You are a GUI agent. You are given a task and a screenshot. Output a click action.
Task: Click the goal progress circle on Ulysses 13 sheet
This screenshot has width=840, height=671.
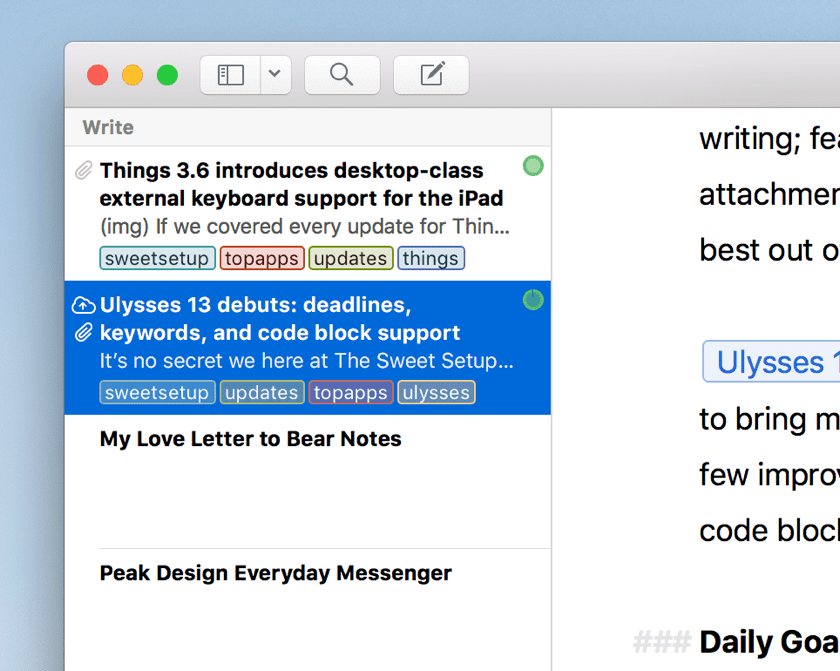coord(533,300)
